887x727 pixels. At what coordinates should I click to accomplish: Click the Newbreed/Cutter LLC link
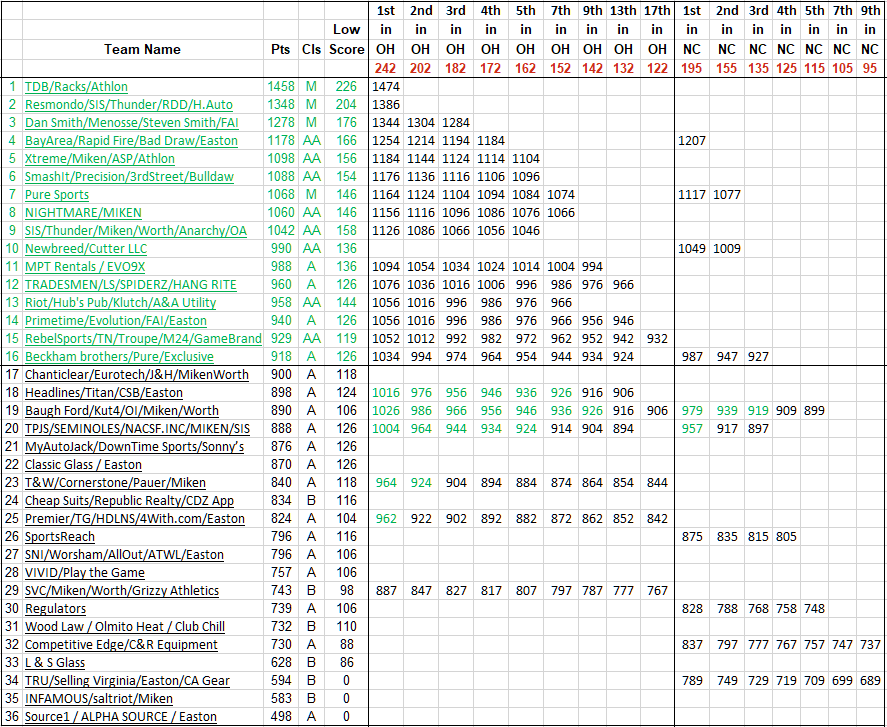pyautogui.click(x=86, y=248)
